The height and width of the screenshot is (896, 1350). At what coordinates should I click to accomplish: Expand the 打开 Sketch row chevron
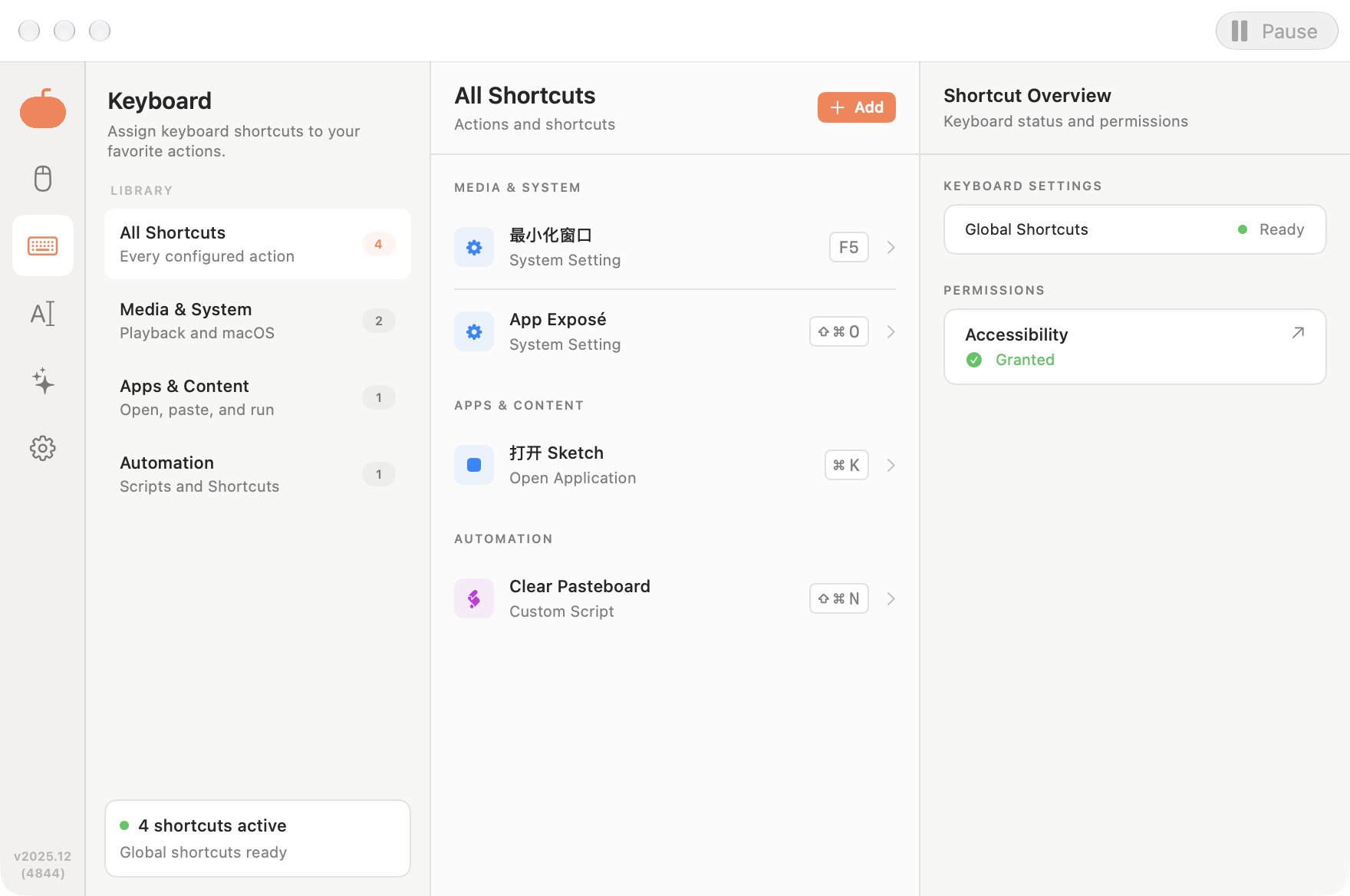[x=891, y=465]
